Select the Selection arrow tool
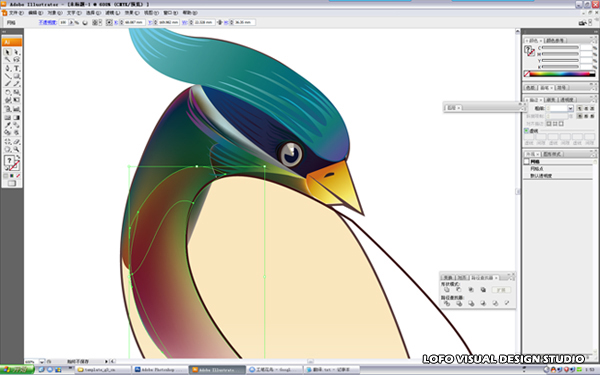600x375 pixels. click(7, 52)
